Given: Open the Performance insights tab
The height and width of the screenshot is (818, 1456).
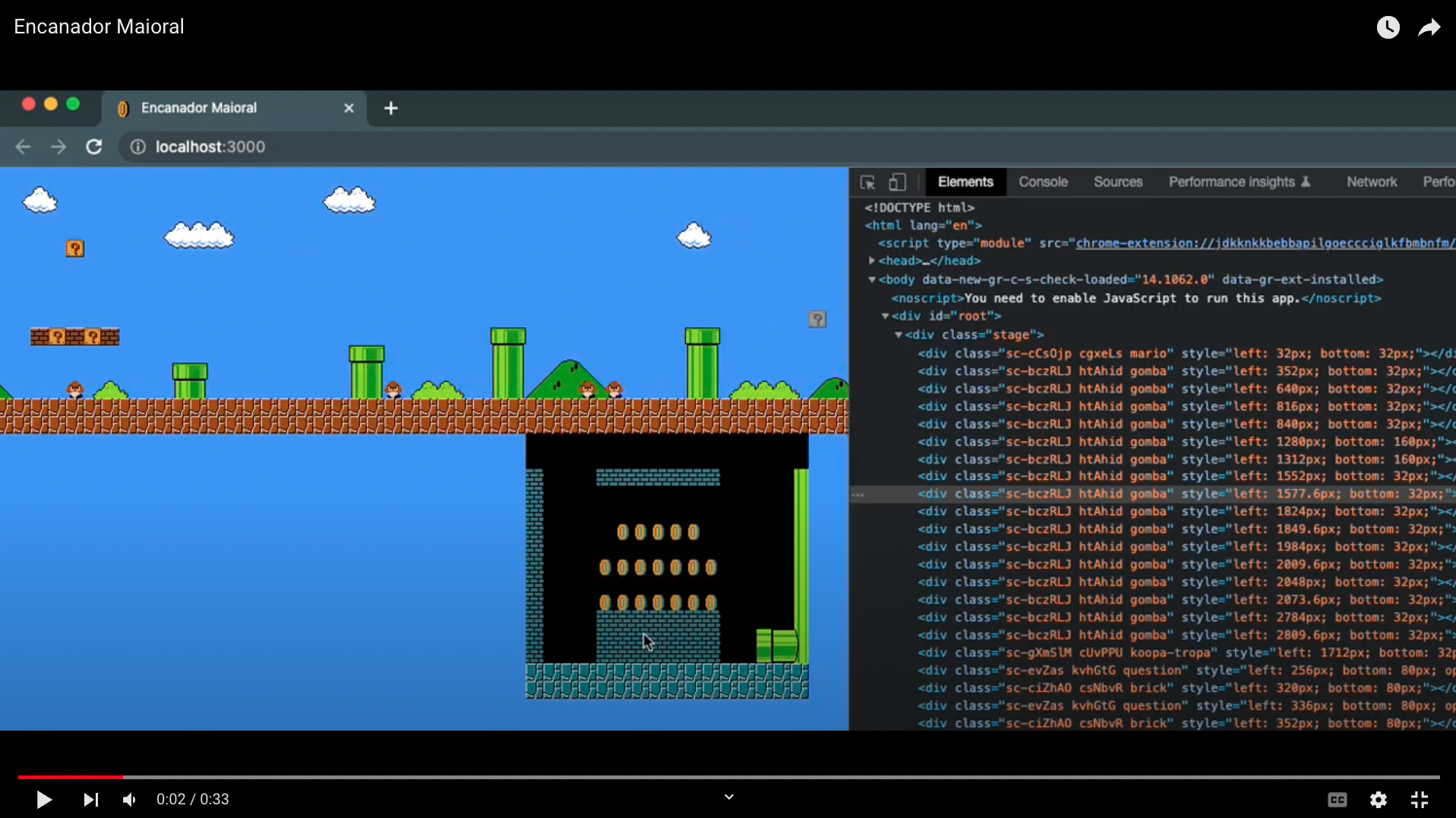Looking at the screenshot, I should (1240, 182).
